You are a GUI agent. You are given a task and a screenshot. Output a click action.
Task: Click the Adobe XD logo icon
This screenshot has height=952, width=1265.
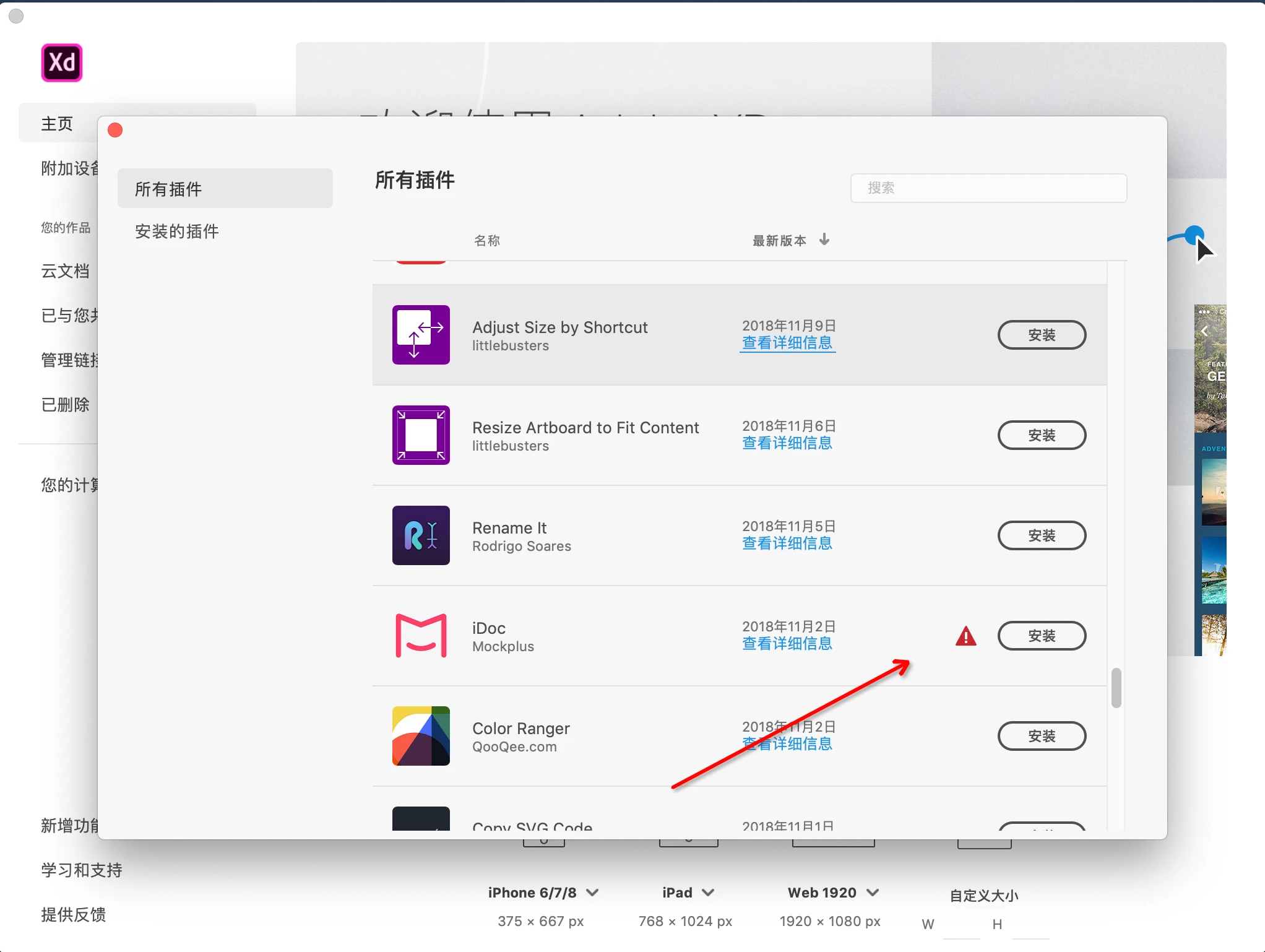[61, 63]
